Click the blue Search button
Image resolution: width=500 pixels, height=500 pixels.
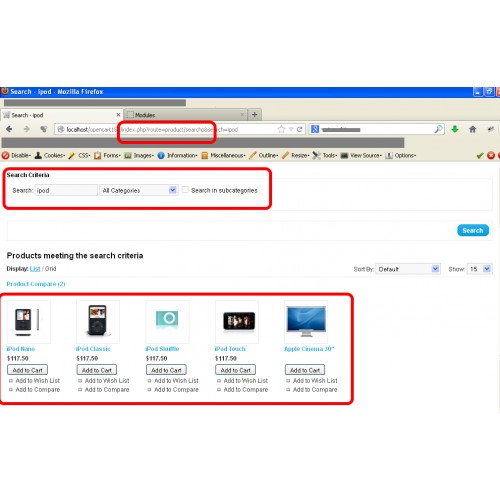[x=473, y=230]
